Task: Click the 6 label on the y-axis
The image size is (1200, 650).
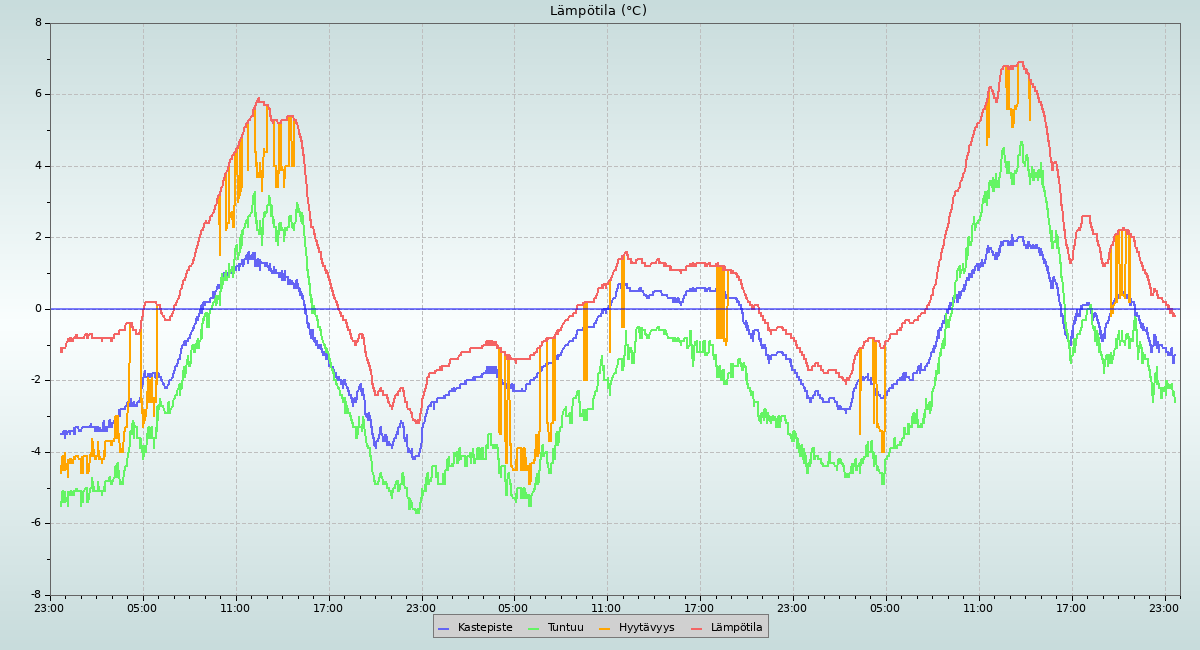Action: pyautogui.click(x=38, y=94)
